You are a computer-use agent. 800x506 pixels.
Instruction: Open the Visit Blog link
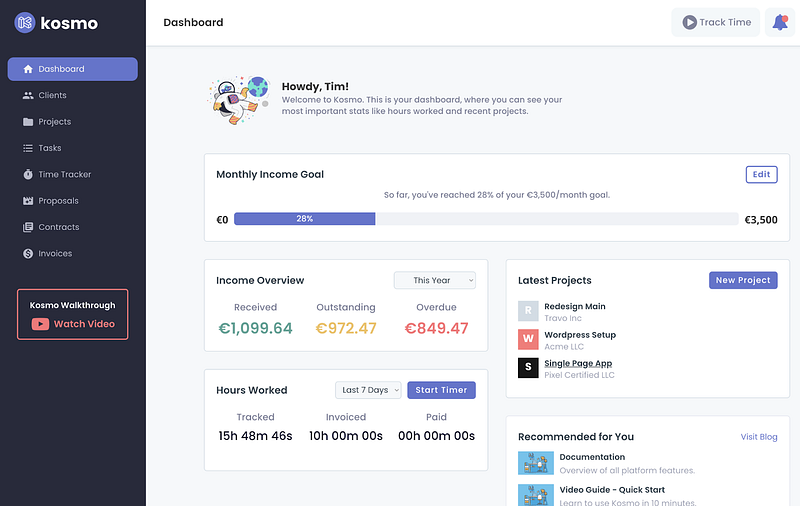point(759,437)
